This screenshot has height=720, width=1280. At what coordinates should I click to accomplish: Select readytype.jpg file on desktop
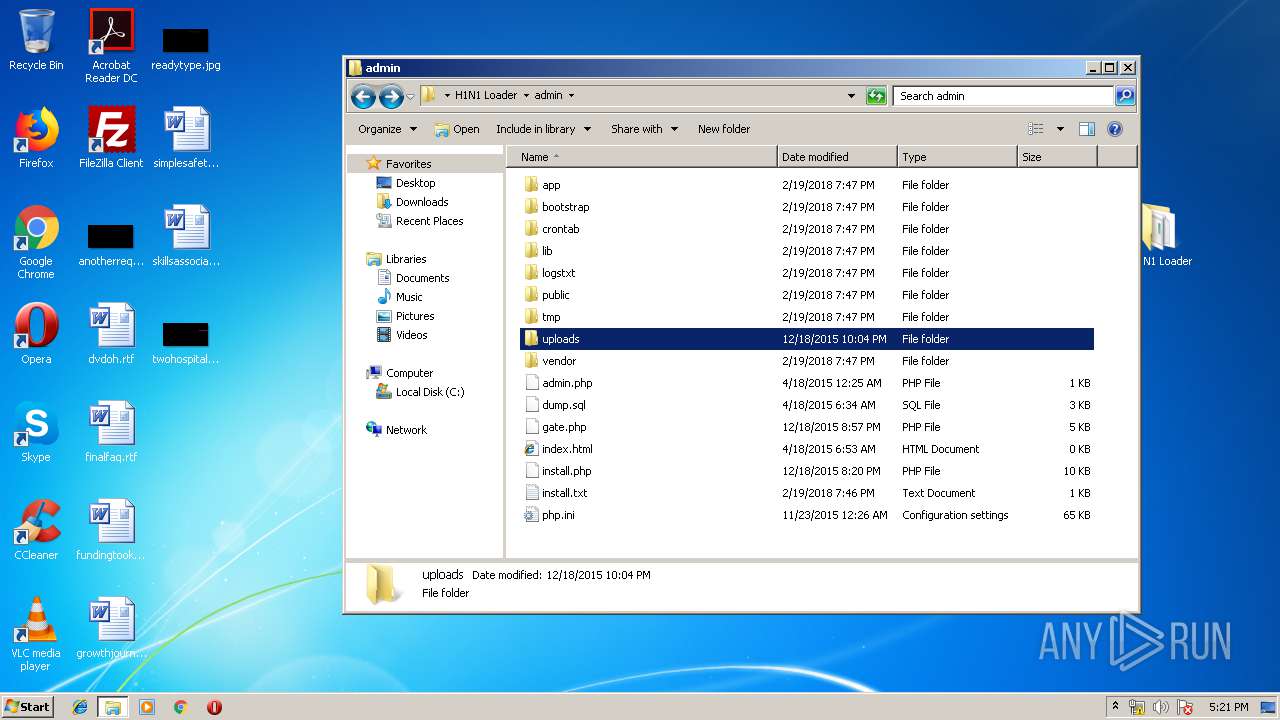186,46
